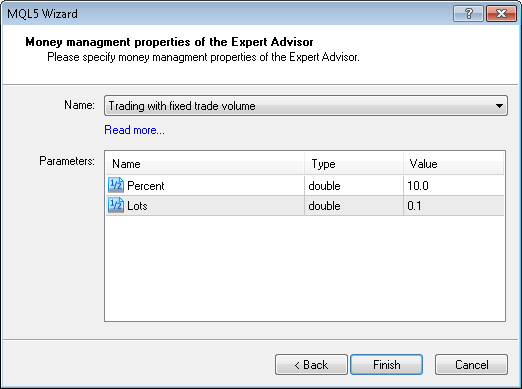522x389 pixels.
Task: Open the 'Read more...' link
Action: coord(134,130)
